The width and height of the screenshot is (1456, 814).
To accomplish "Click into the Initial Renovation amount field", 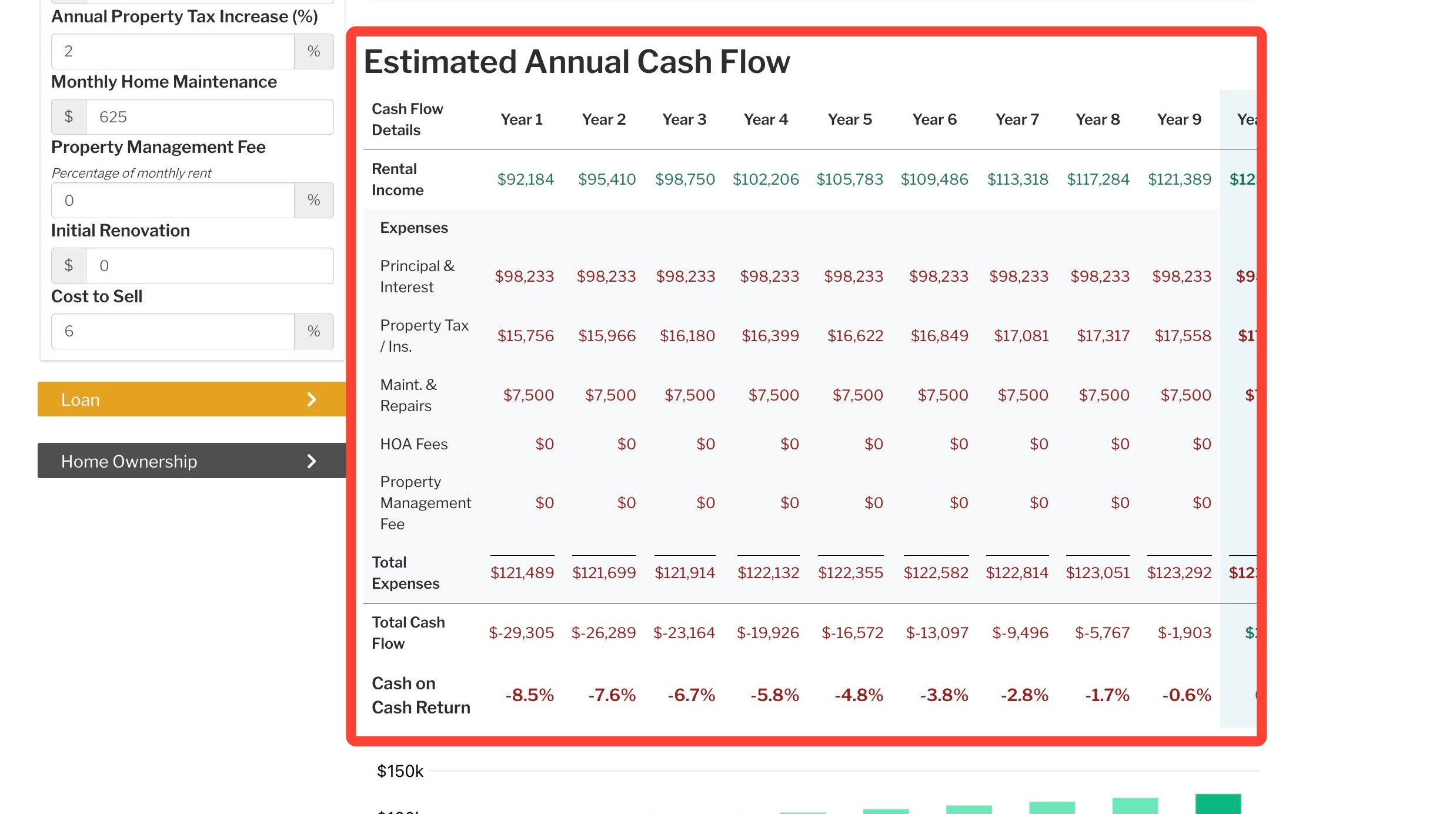I will pyautogui.click(x=210, y=266).
